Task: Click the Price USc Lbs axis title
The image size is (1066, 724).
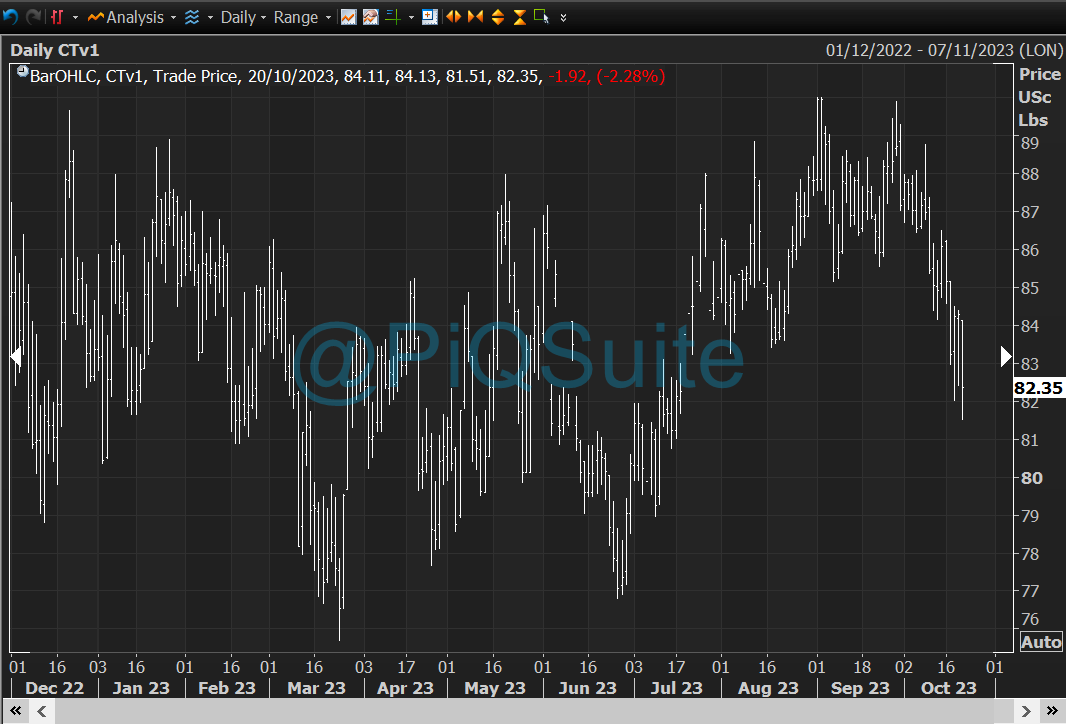Action: [x=1039, y=97]
